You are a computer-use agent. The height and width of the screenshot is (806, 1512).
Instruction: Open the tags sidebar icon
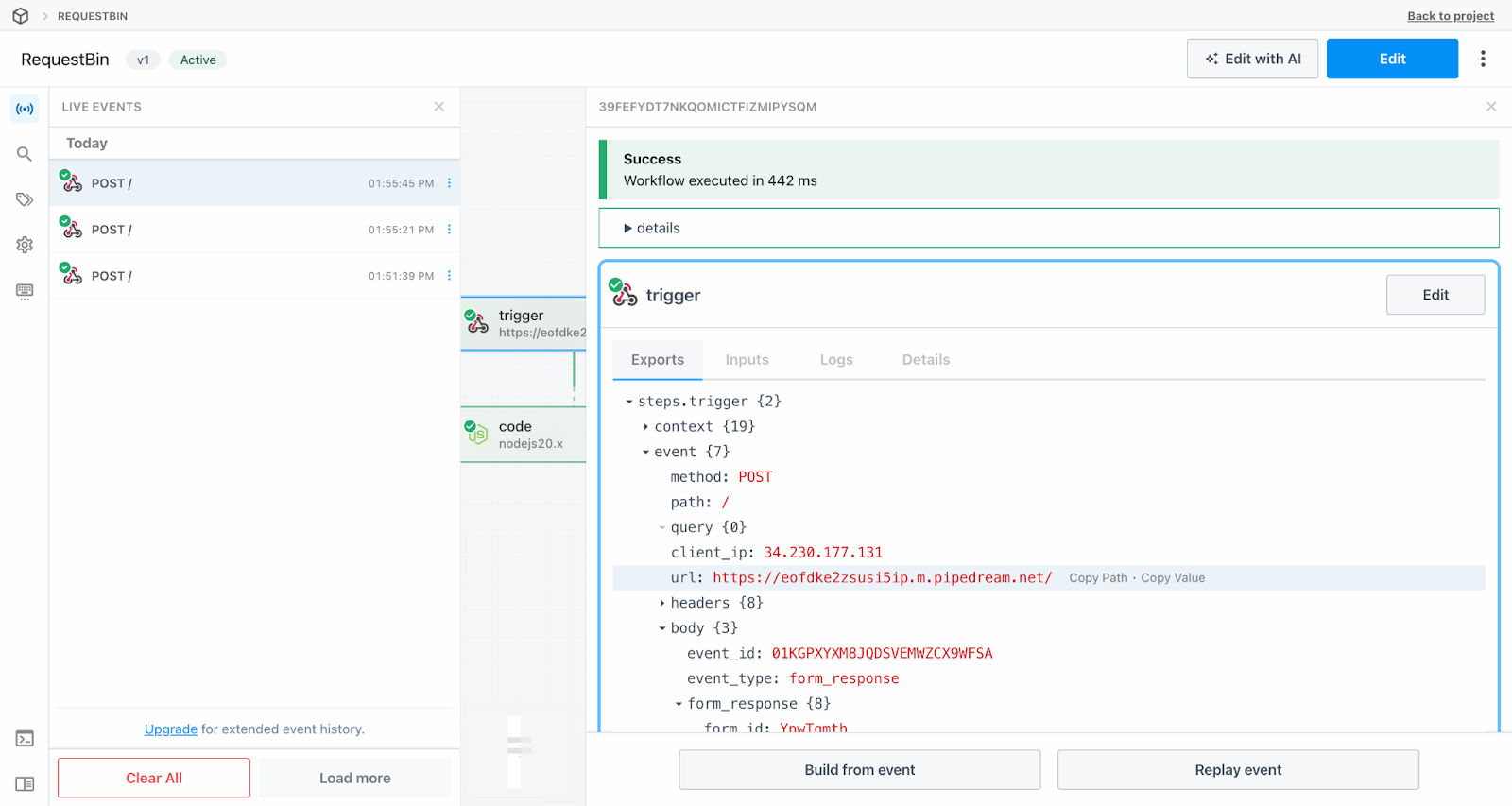25,199
